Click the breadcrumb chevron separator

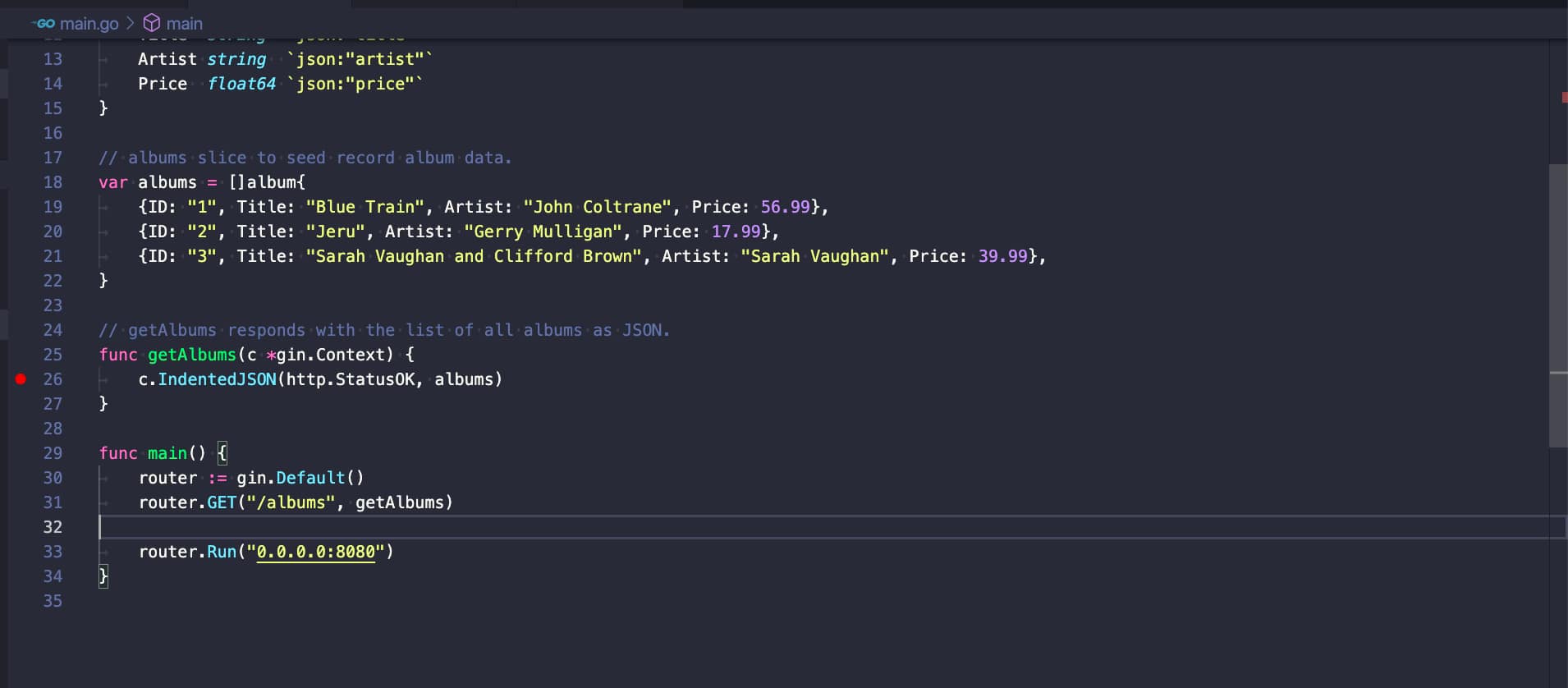point(131,24)
